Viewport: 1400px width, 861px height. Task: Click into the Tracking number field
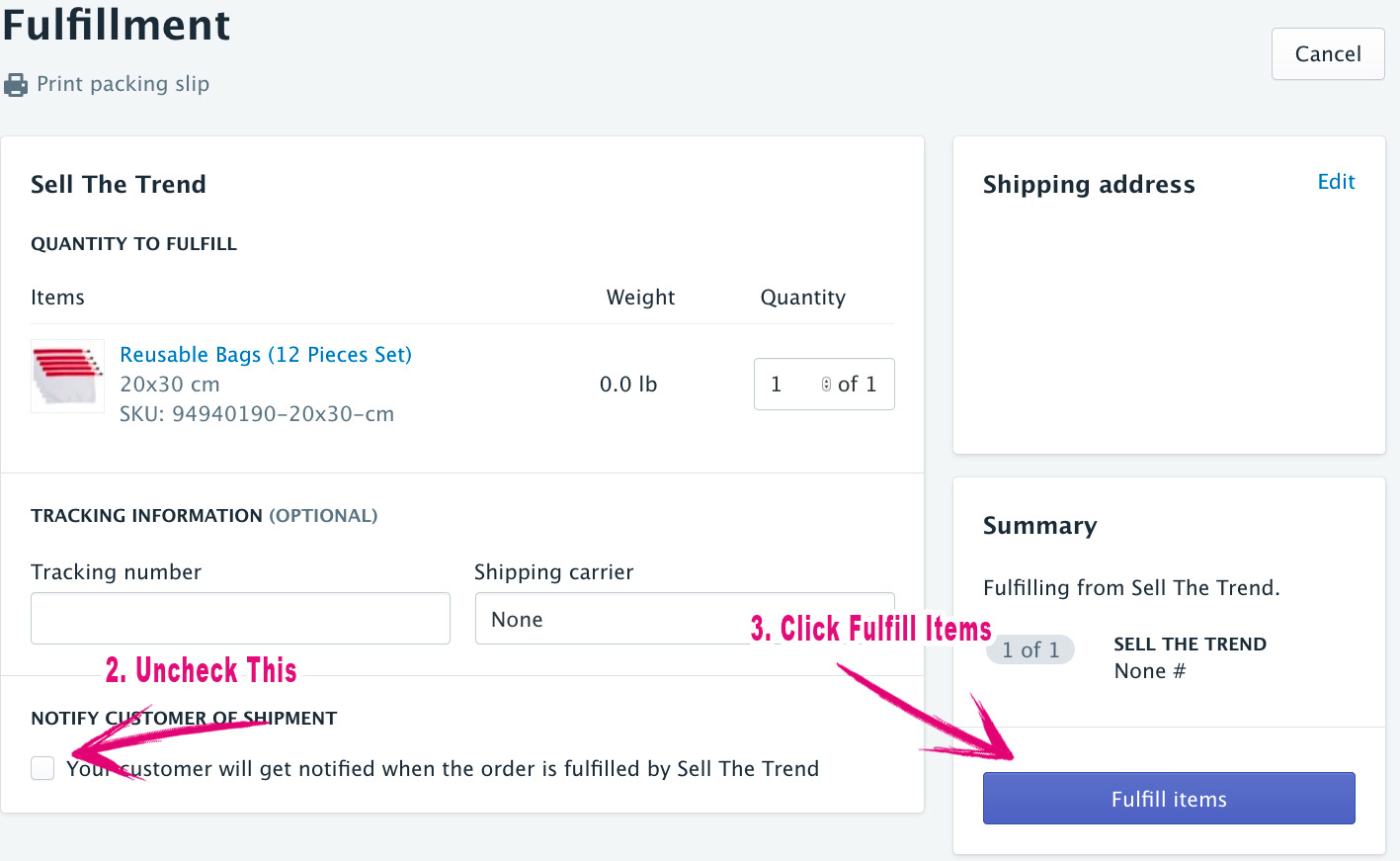point(240,619)
